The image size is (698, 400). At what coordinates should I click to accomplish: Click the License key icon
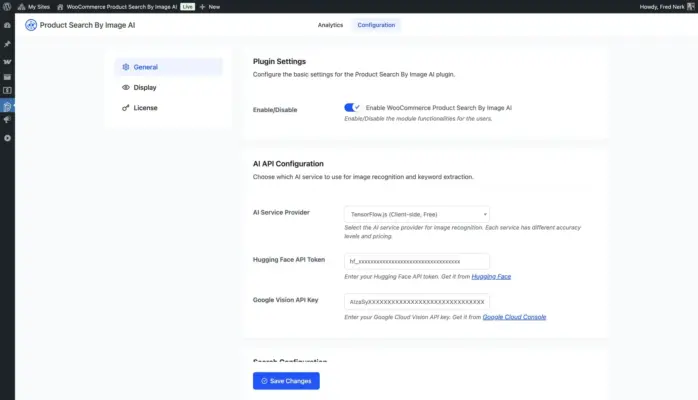(126, 108)
